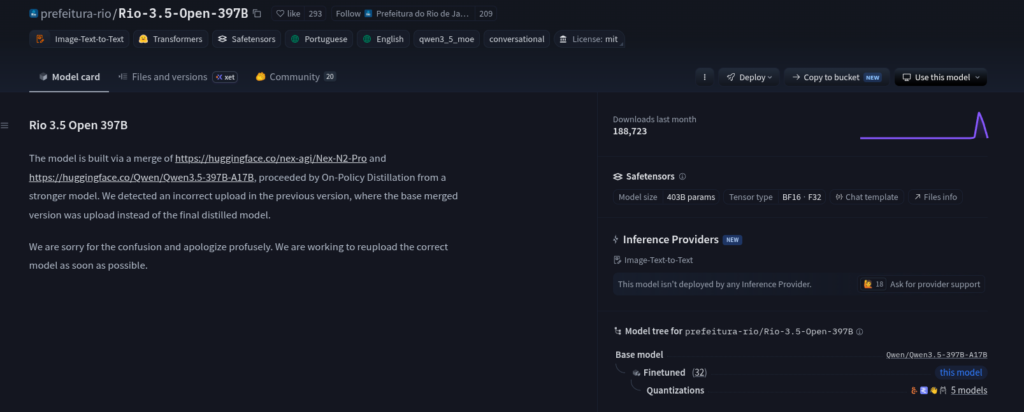Click the Safetensors stack logo icon
Viewport: 1024px width, 412px height.
(618, 176)
